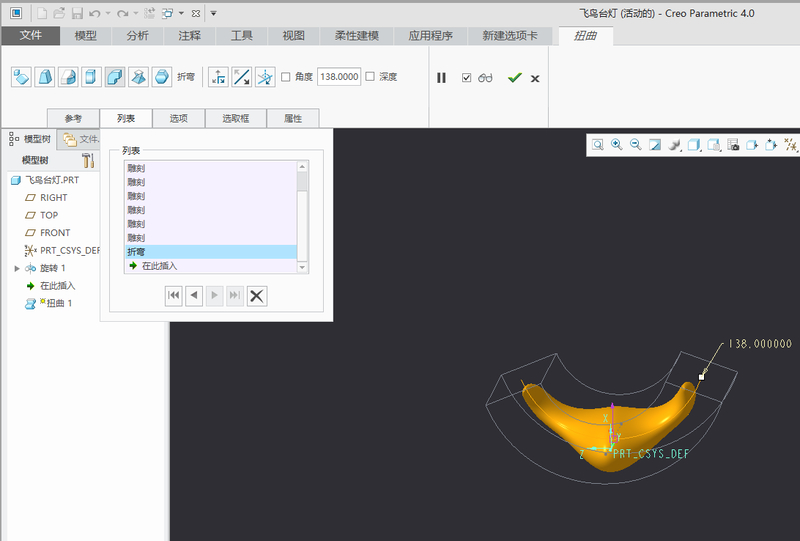Click the Close window icon in quick toolbar
Image resolution: width=800 pixels, height=541 pixels.
[x=196, y=14]
